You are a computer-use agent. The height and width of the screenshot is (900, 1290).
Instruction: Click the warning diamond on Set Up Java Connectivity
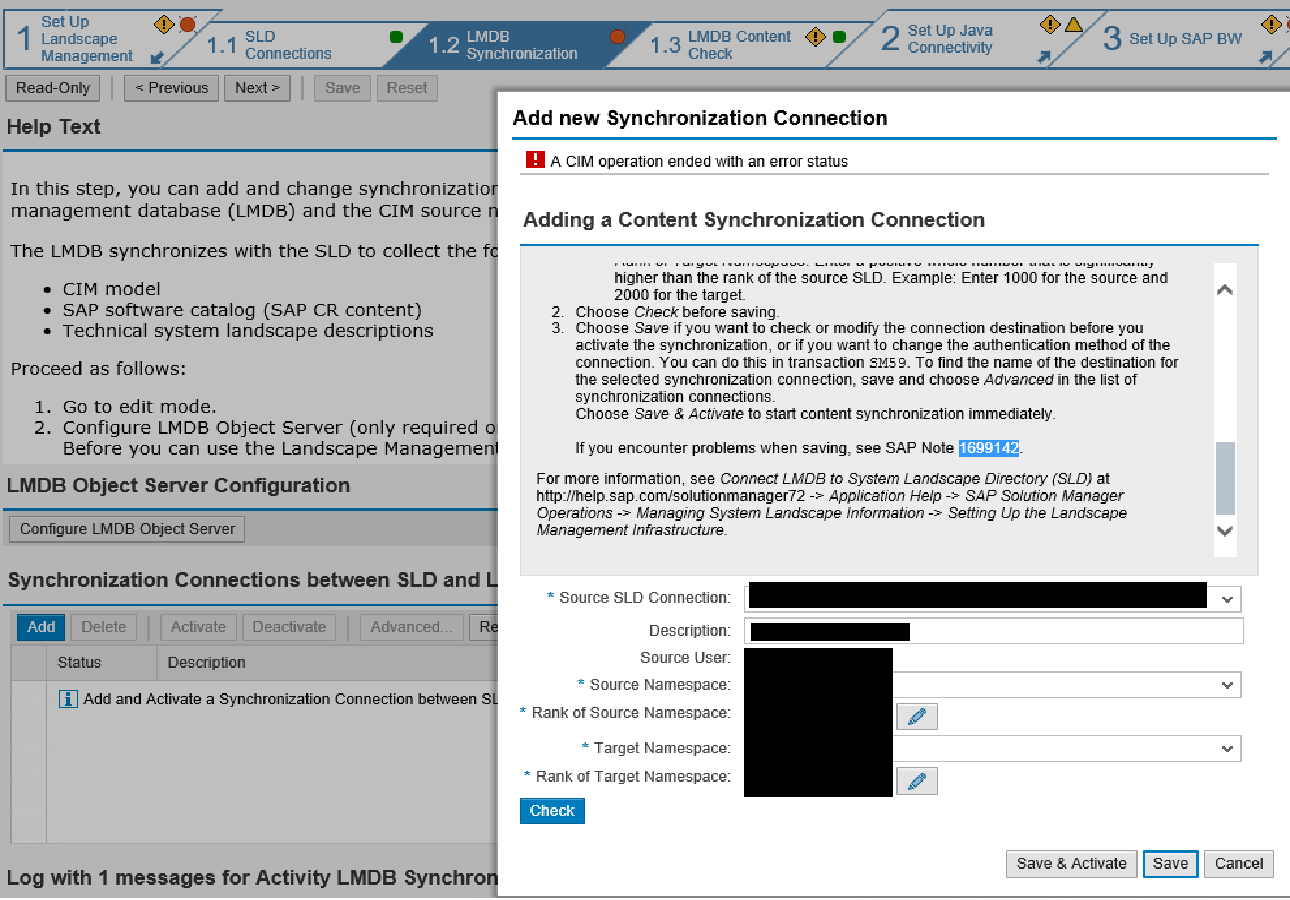[1050, 24]
